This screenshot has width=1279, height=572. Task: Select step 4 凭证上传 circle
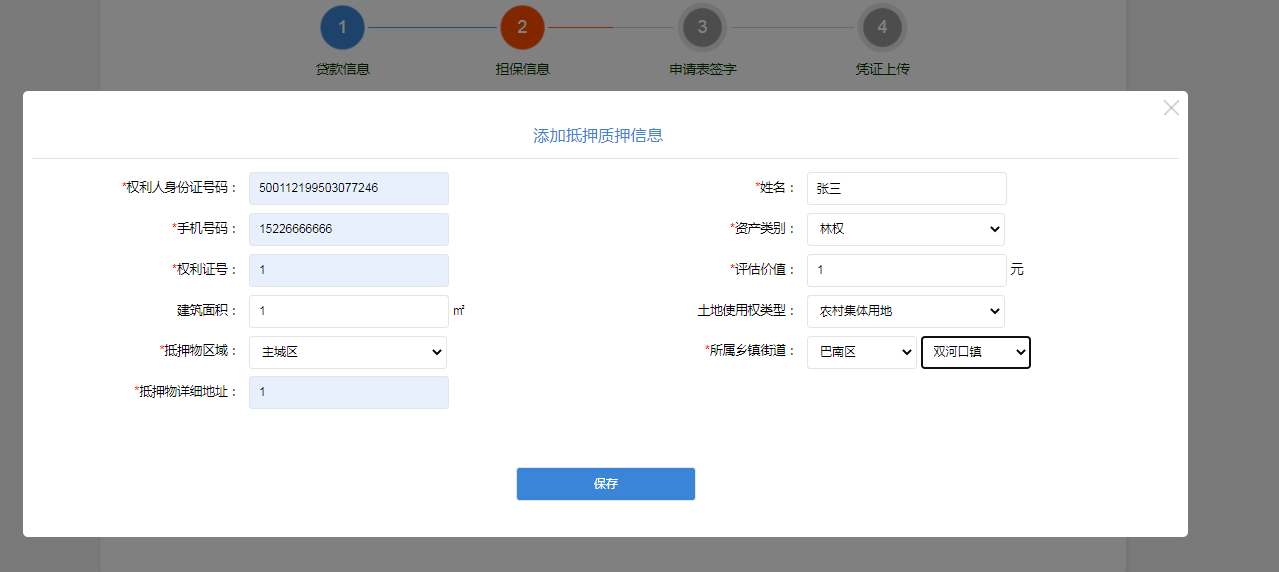[882, 27]
